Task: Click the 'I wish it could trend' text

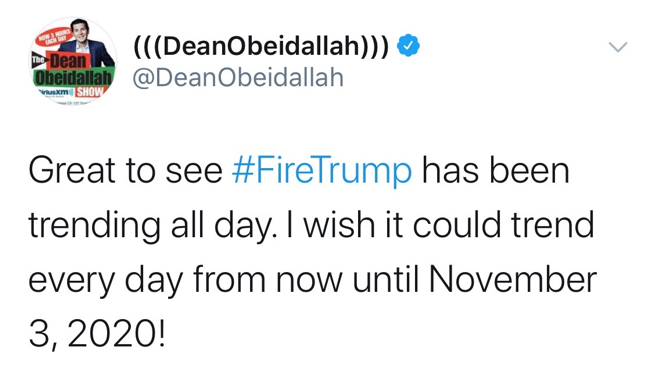Action: [440, 224]
